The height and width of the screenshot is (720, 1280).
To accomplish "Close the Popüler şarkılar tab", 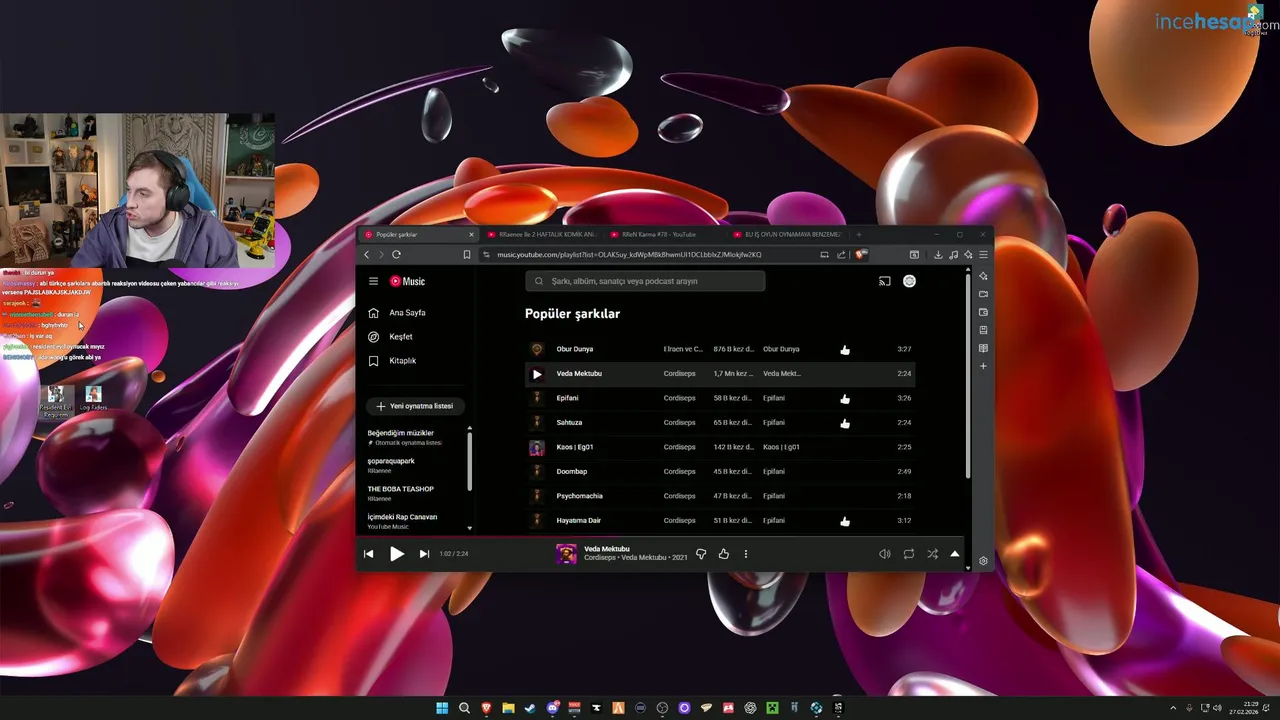I will (471, 234).
